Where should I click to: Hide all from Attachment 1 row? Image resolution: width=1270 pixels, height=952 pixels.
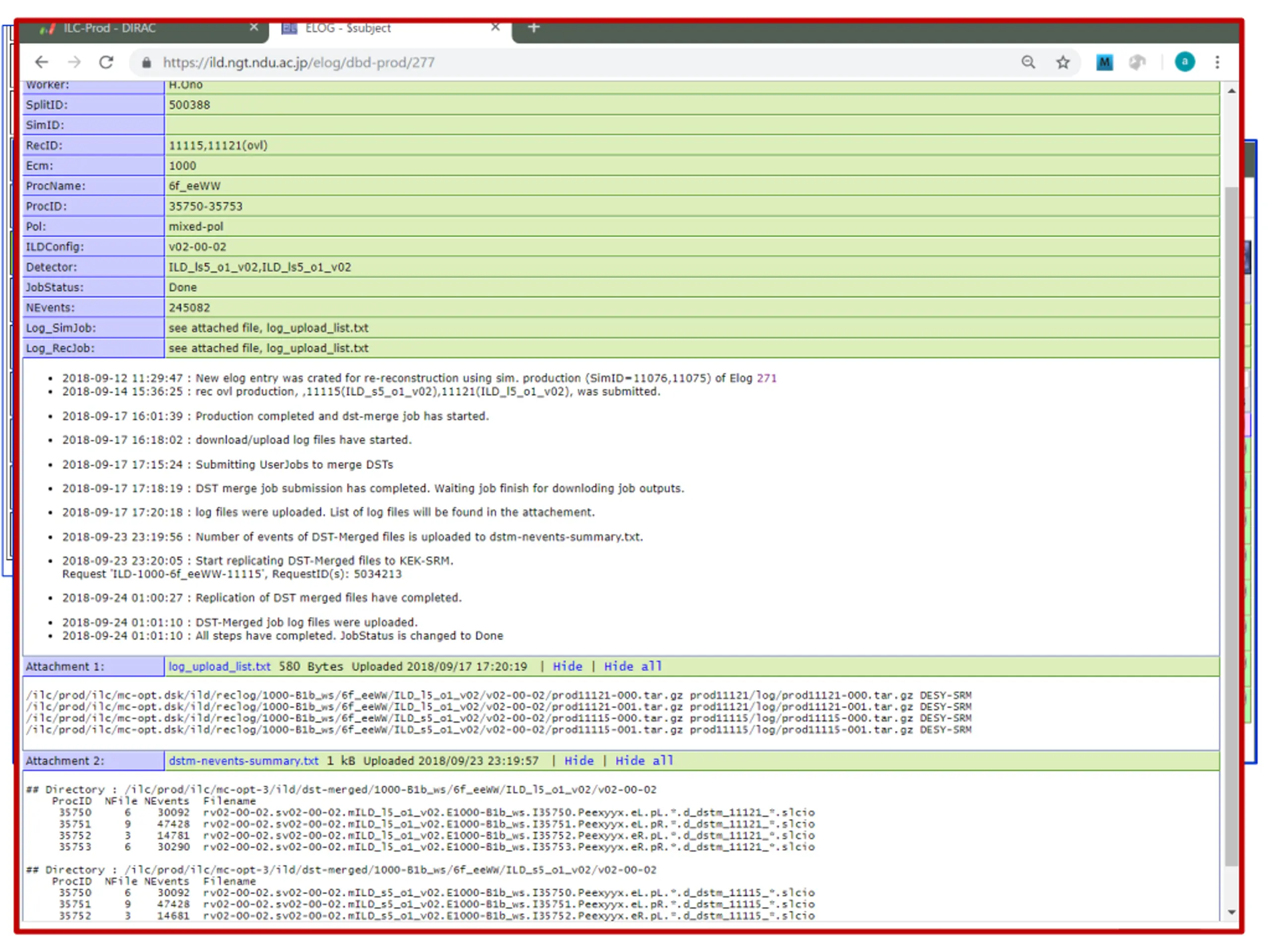click(x=633, y=666)
